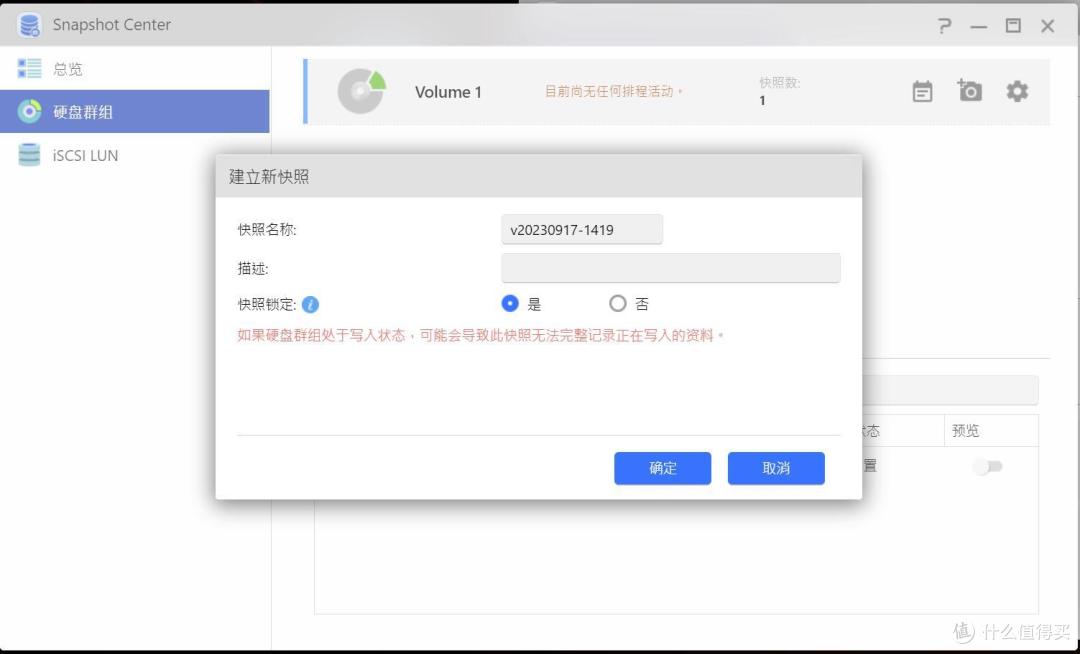Click the 快照名称 field
1080x654 pixels.
(x=582, y=229)
